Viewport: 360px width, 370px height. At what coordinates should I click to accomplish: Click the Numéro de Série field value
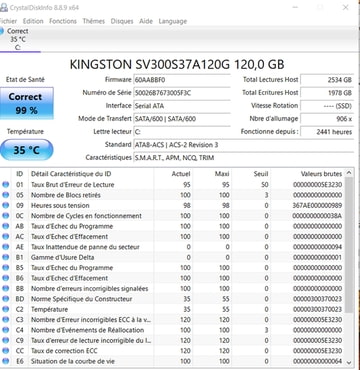coord(182,93)
